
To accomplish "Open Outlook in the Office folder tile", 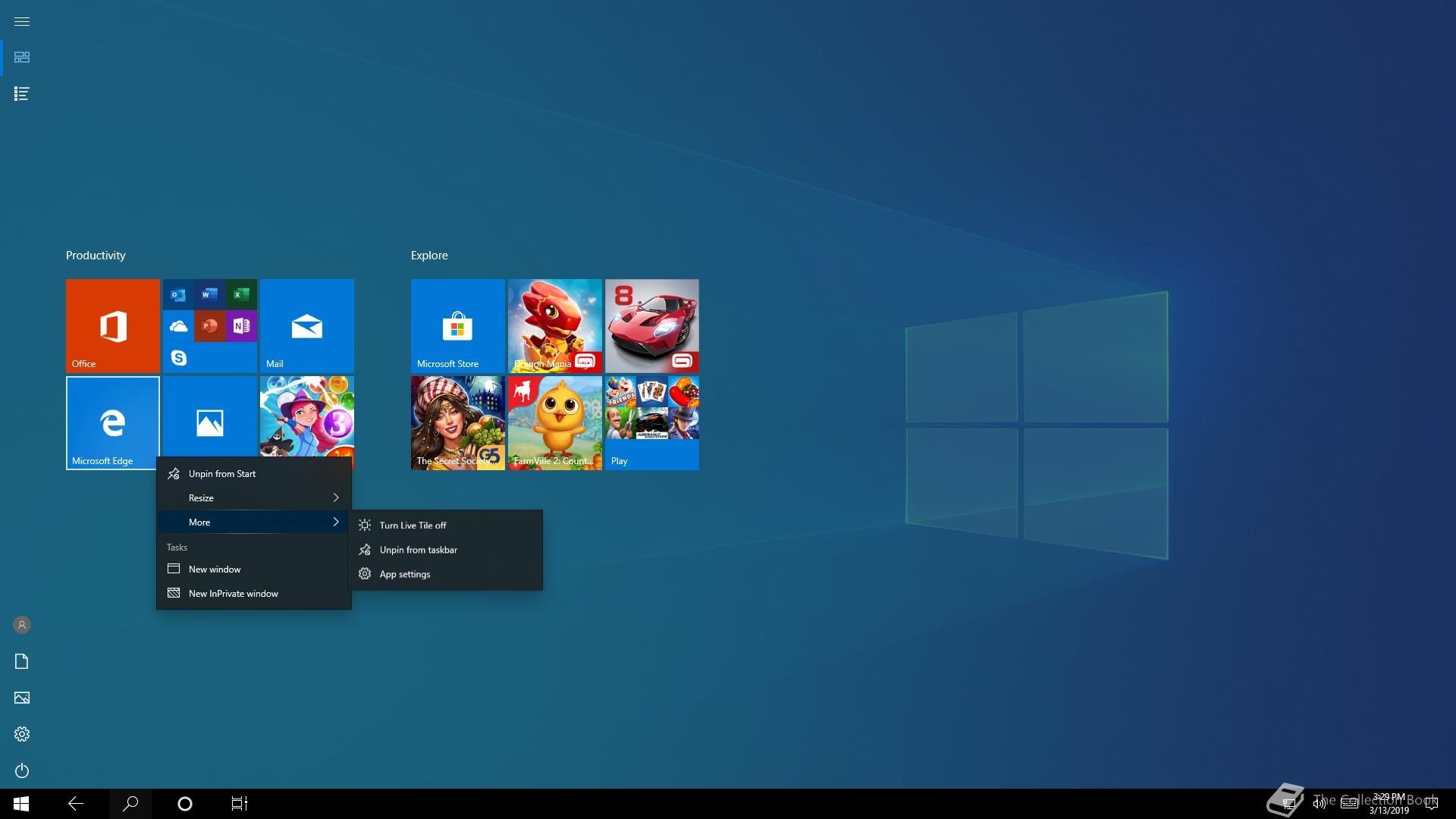I will [x=178, y=294].
